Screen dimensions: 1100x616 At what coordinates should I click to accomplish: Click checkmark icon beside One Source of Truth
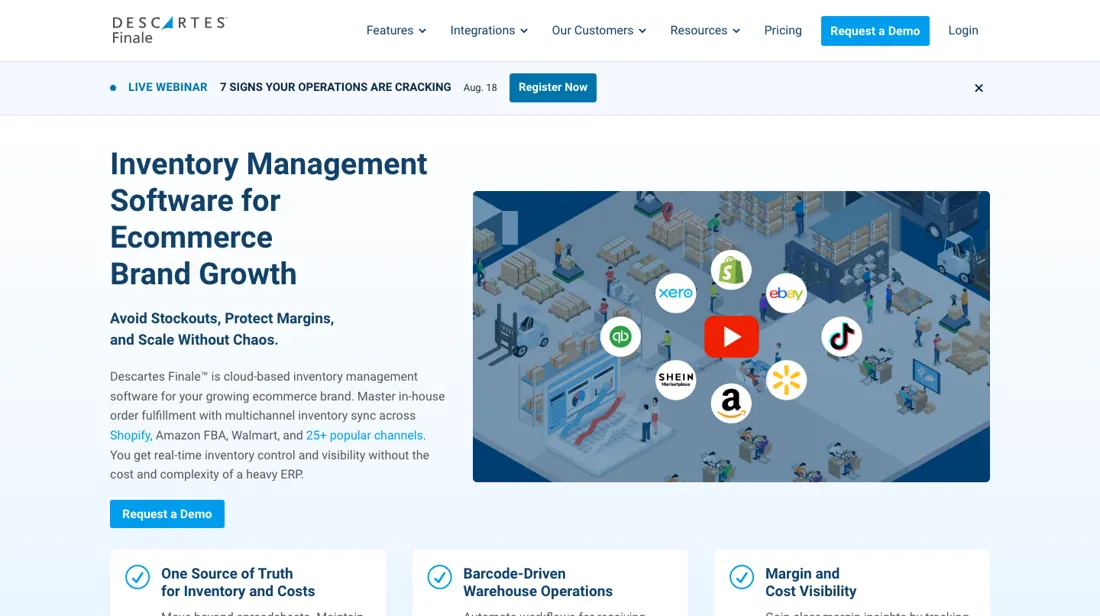pyautogui.click(x=138, y=577)
